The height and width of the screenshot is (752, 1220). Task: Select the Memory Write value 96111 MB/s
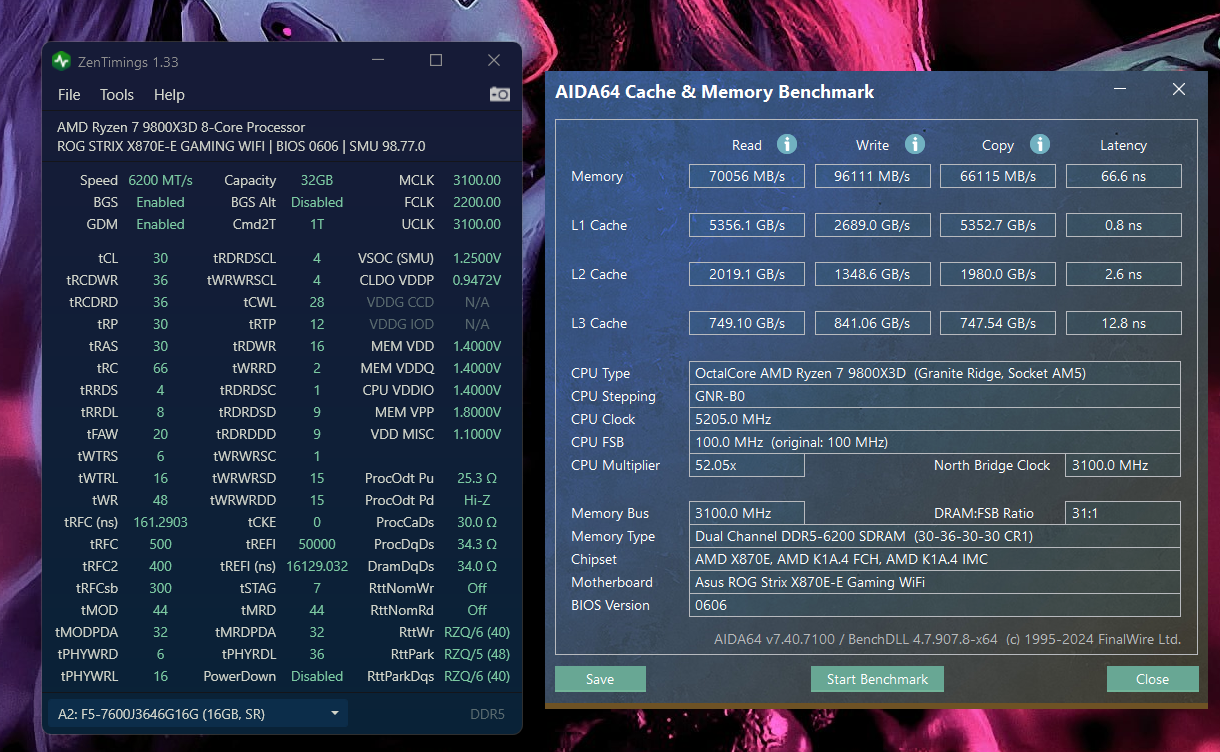[x=872, y=176]
